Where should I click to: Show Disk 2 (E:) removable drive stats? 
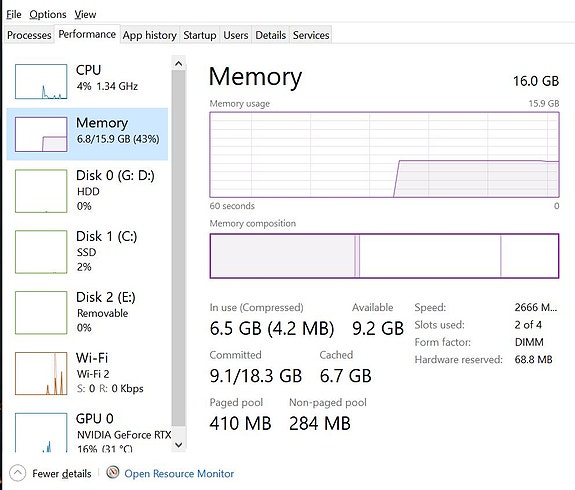click(87, 312)
